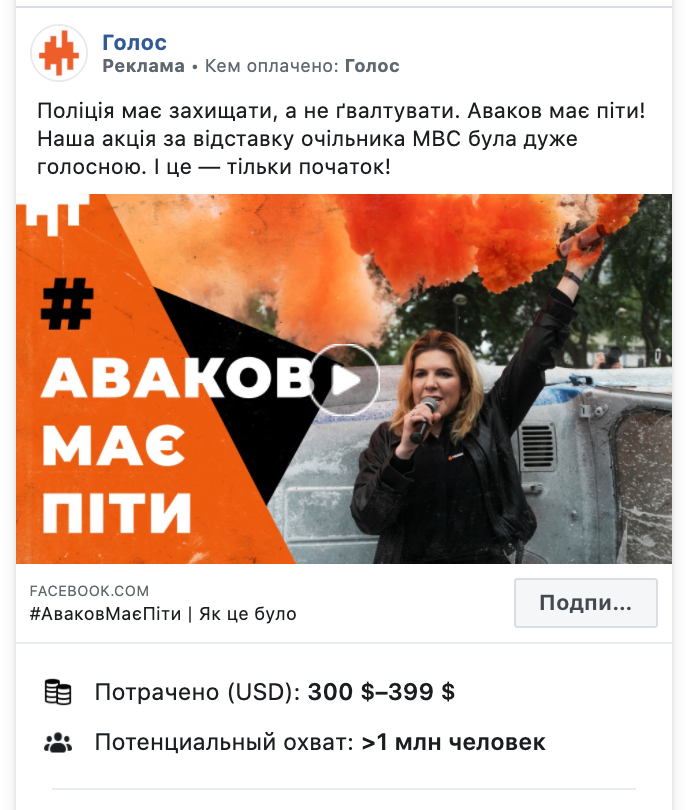Viewport: 700px width, 810px height.
Task: Open the FACEBOOK.COM source link
Action: tap(89, 590)
